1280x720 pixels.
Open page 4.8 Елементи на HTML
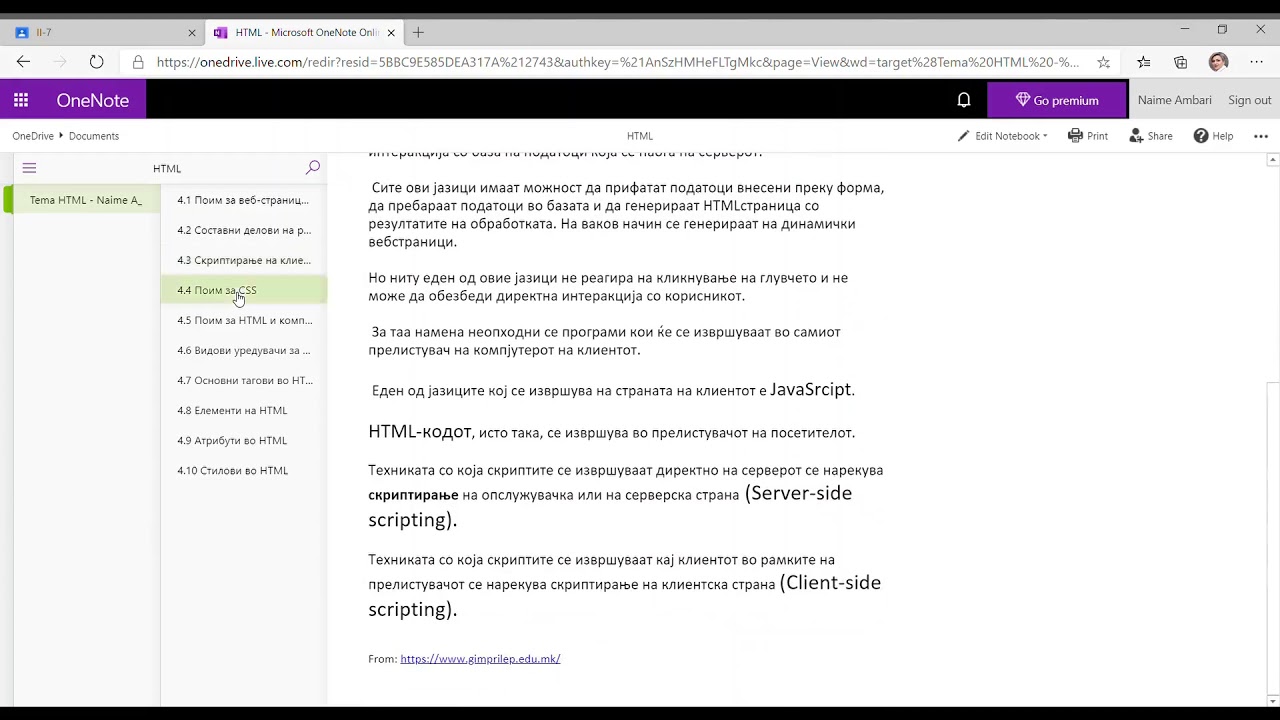[x=243, y=410]
